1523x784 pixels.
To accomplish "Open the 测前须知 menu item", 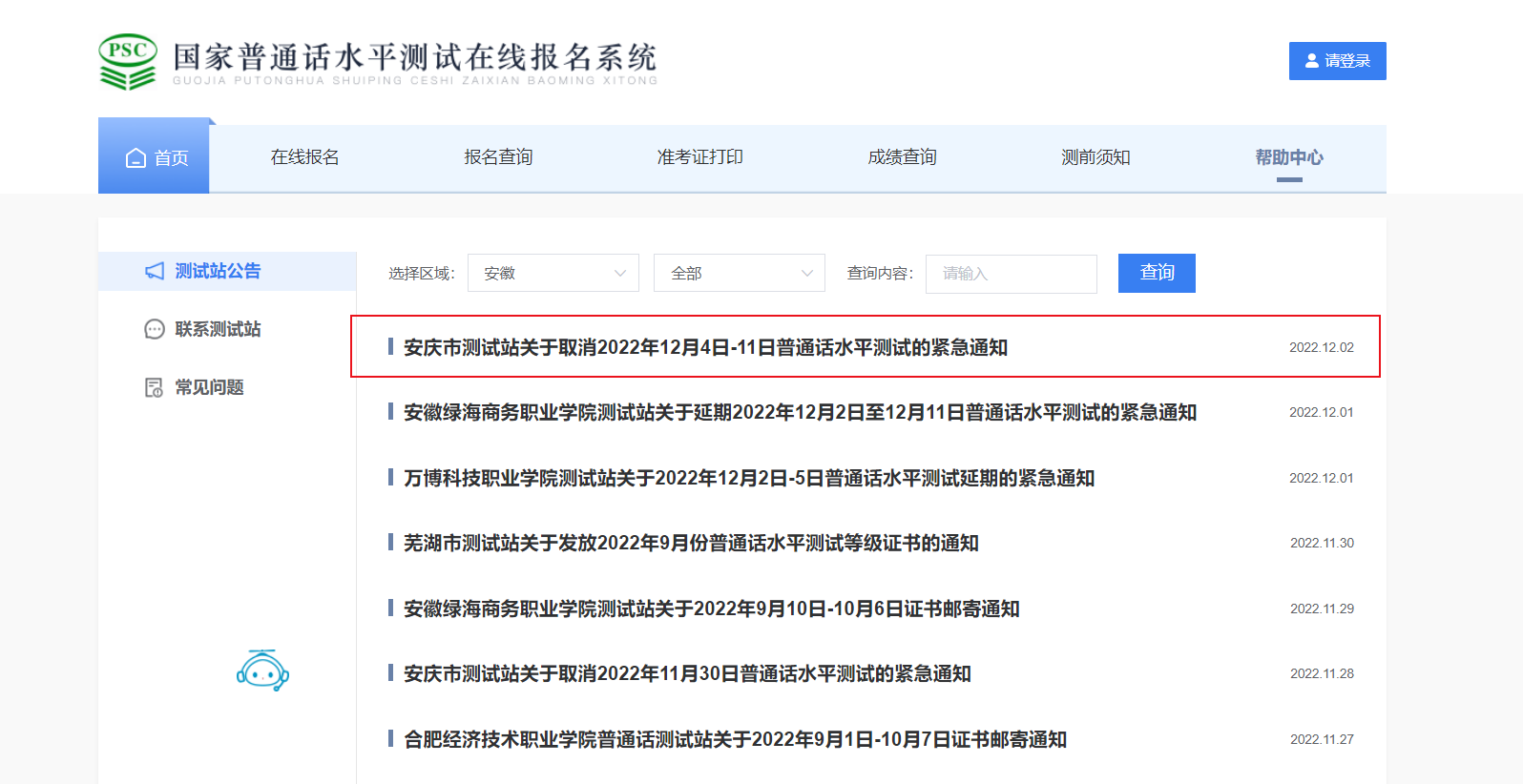I will [x=1095, y=157].
